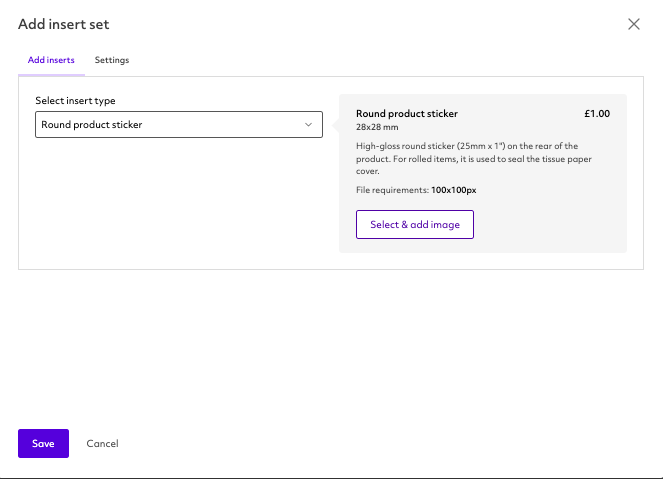
Task: Select the Add inserts tab
Action: (x=51, y=60)
